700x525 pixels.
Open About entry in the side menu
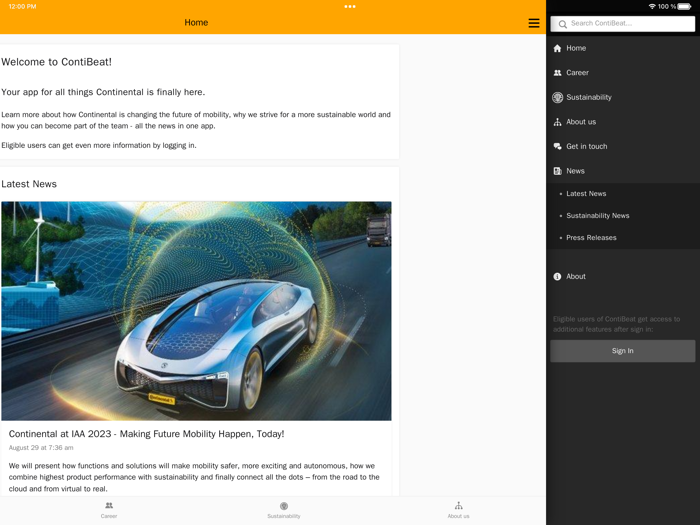click(x=623, y=276)
